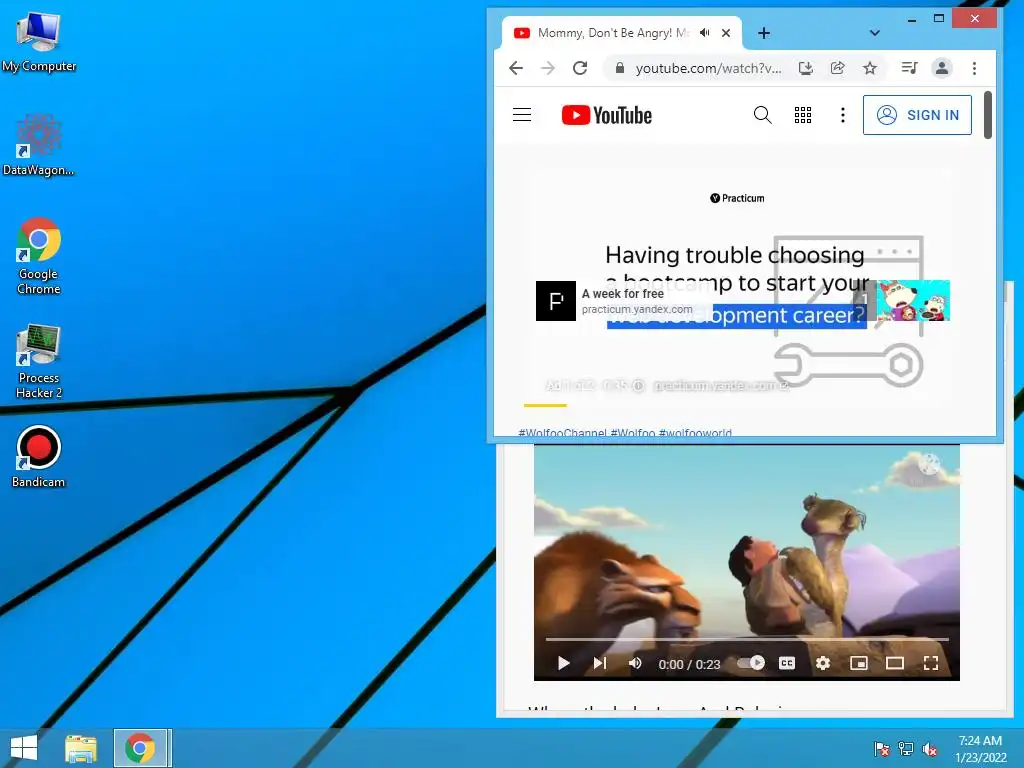
Task: Toggle closed captions CC
Action: click(x=787, y=664)
